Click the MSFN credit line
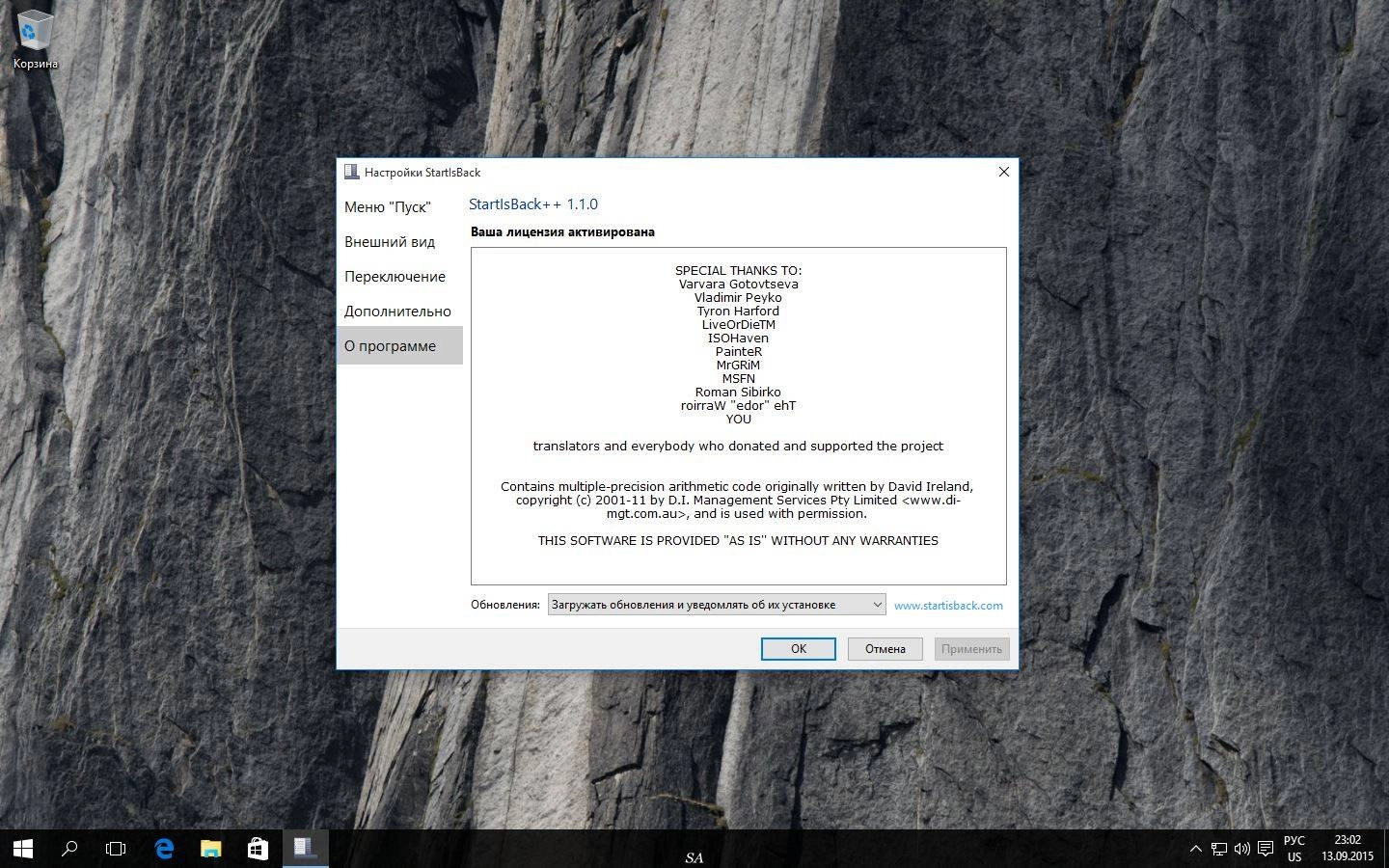Image resolution: width=1389 pixels, height=868 pixels. point(738,379)
